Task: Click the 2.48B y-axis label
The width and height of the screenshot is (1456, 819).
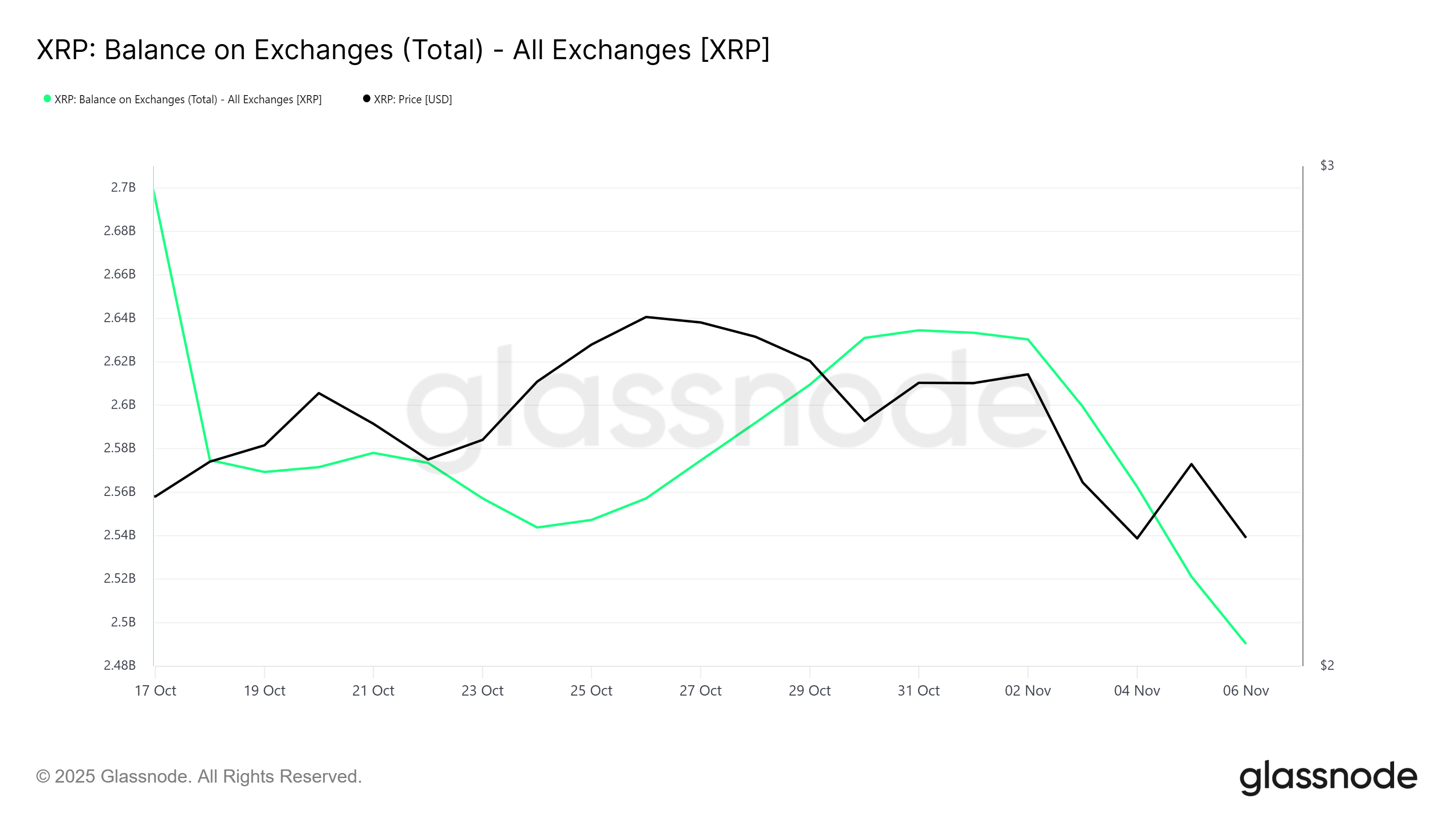Action: click(120, 665)
